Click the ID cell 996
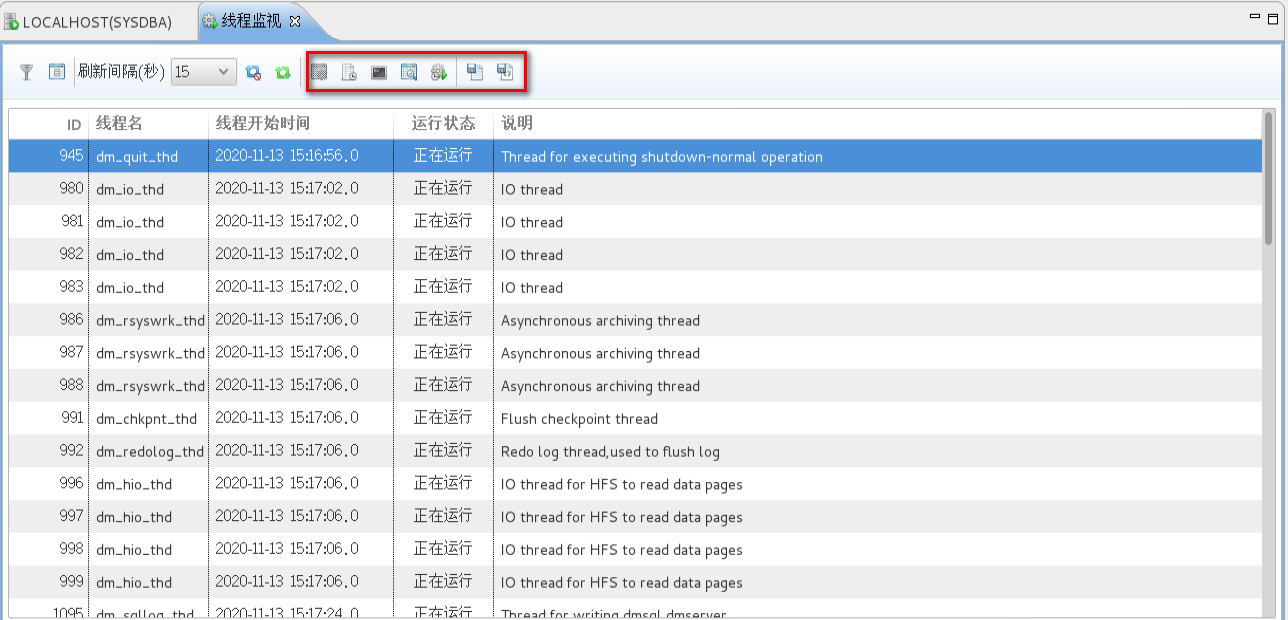Screen dimensions: 1288x620 [x=72, y=484]
